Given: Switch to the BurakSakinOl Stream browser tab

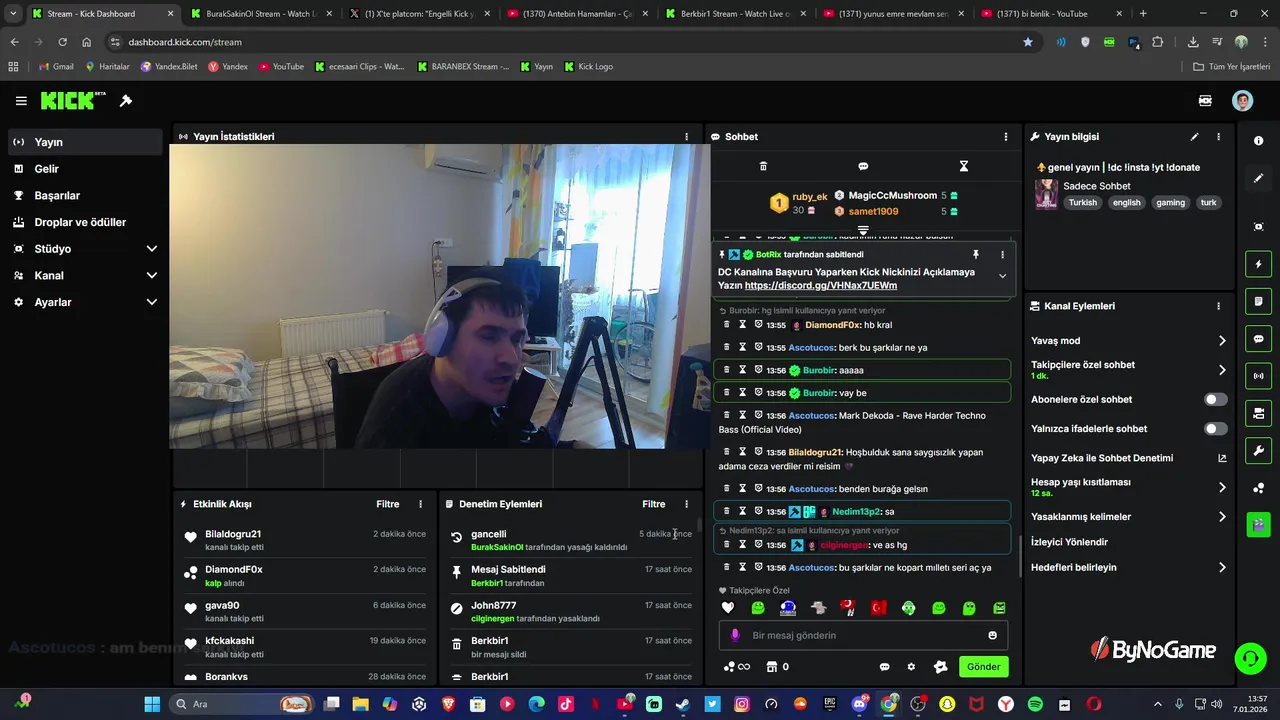Looking at the screenshot, I should 260,14.
